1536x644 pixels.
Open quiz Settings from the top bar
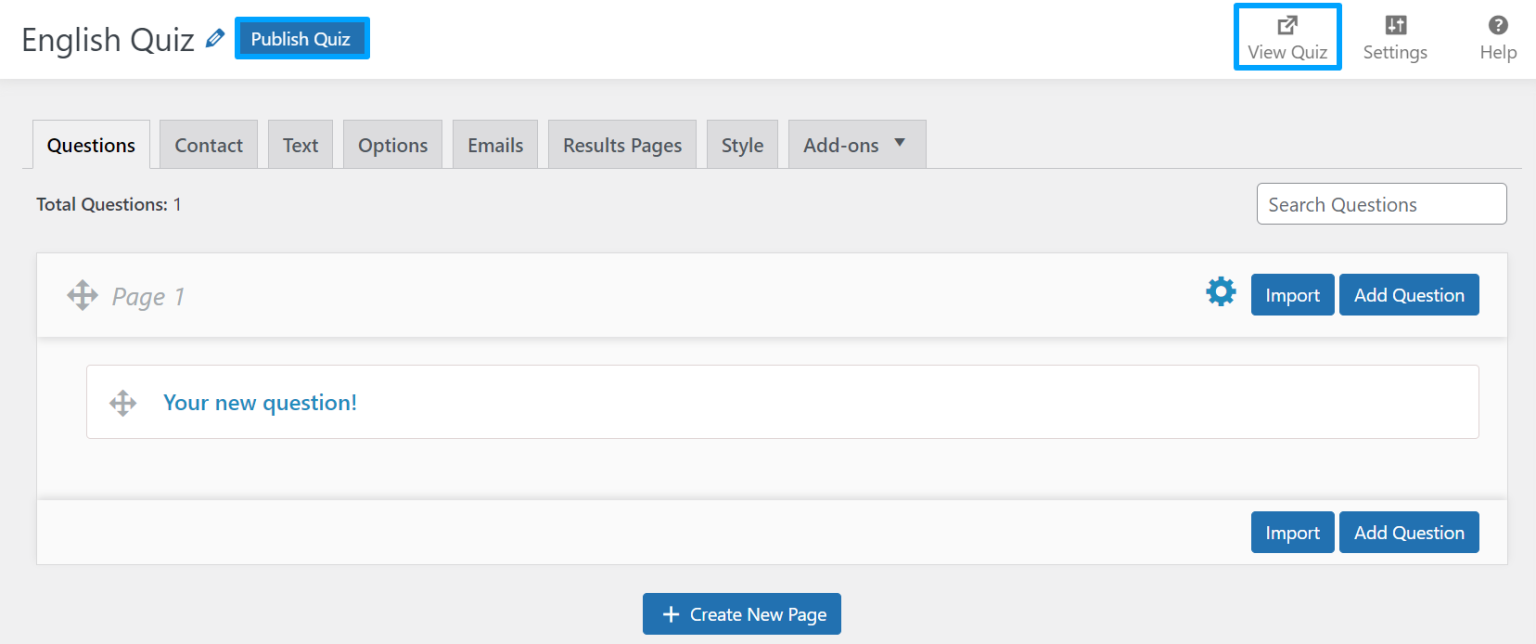click(1395, 38)
